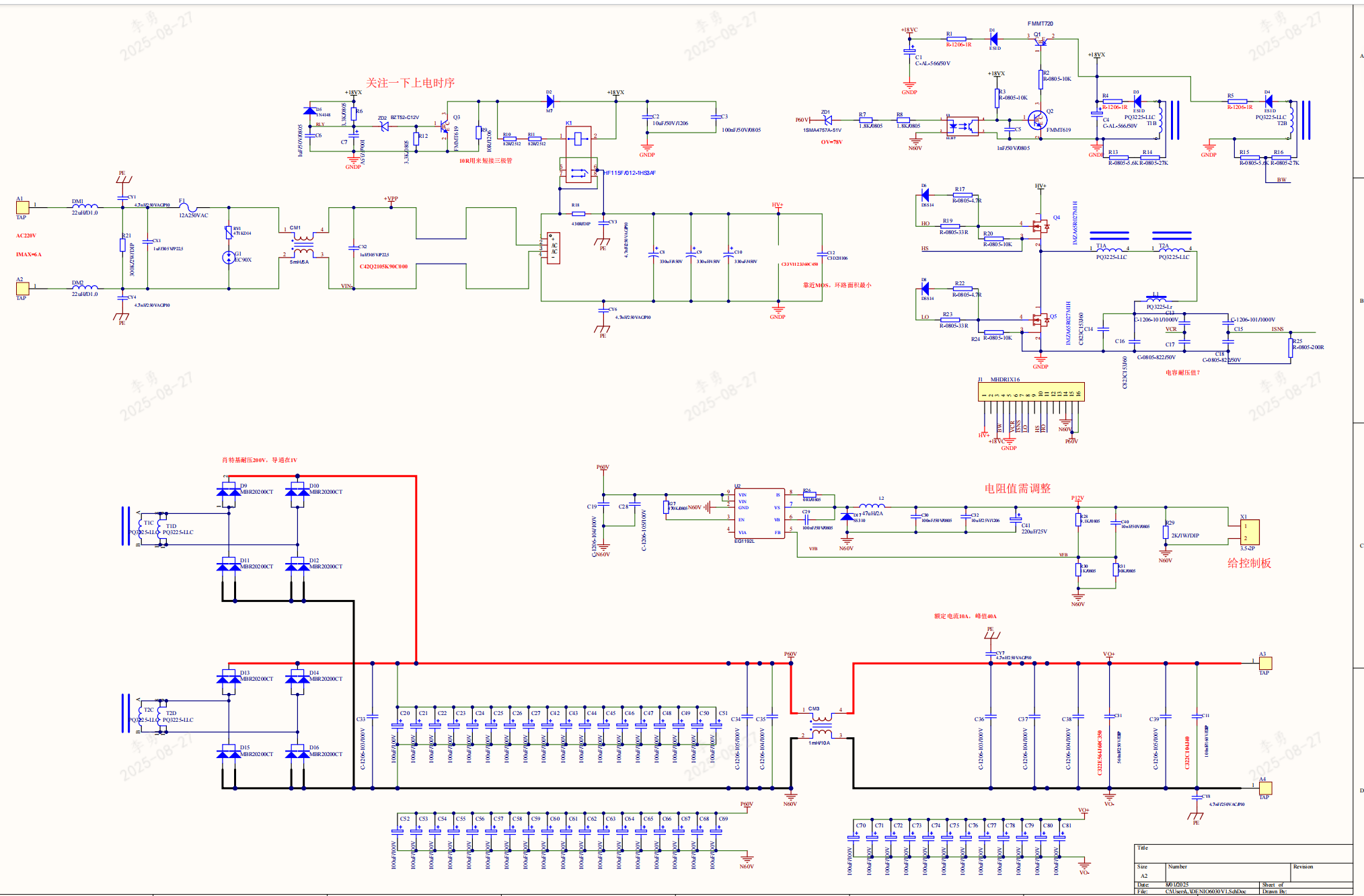Click the 'OV=78V' label
This screenshot has height=896, width=1364.
tap(831, 142)
